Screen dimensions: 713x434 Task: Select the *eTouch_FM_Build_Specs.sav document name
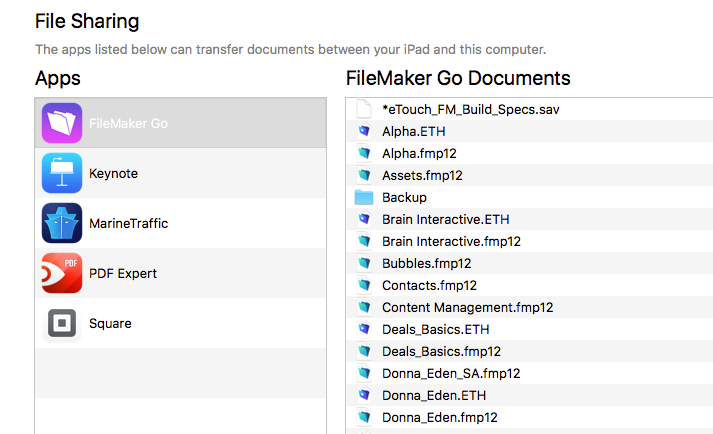471,110
